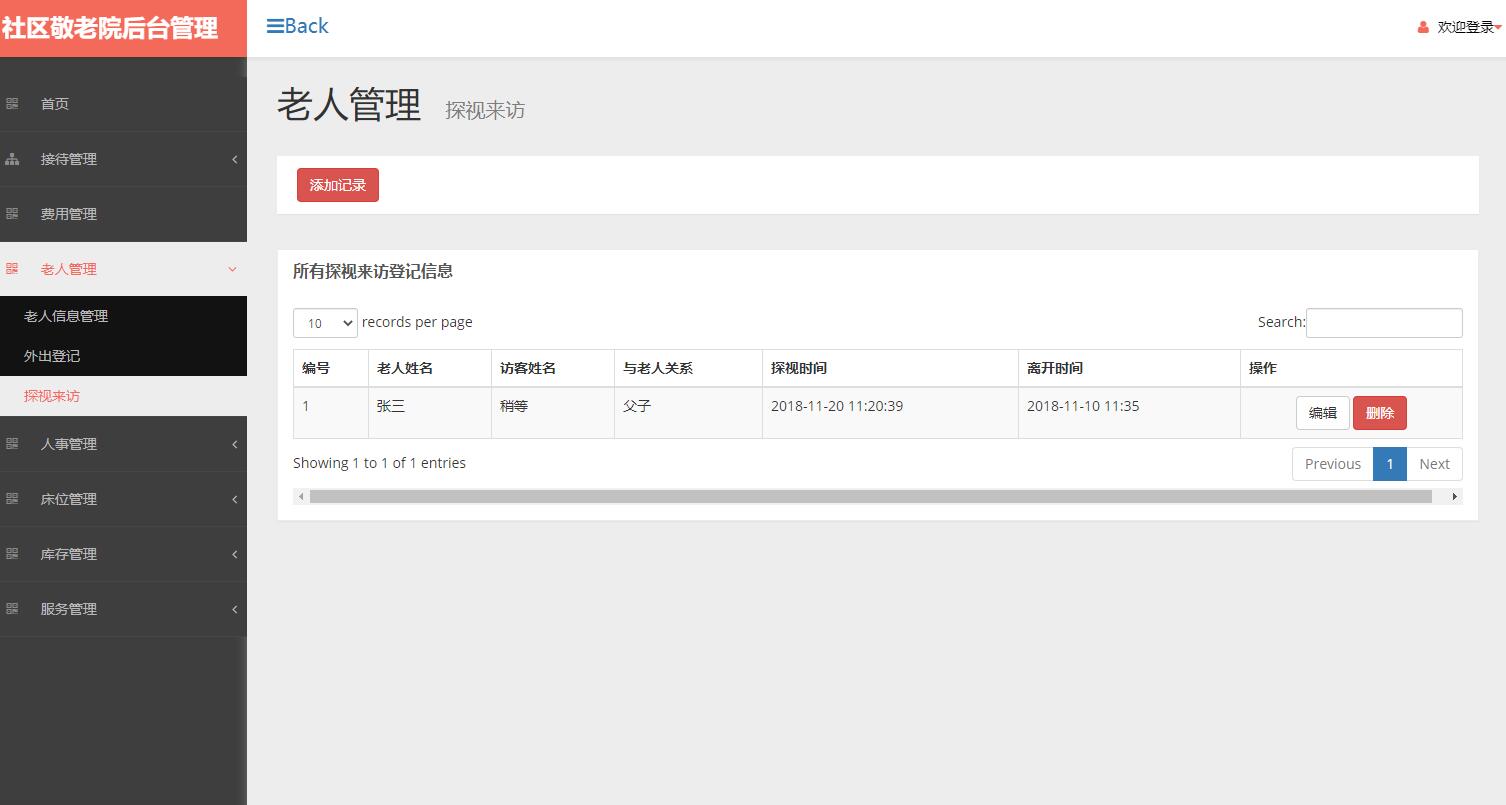Click the 人事管理 sidebar icon

click(x=13, y=444)
